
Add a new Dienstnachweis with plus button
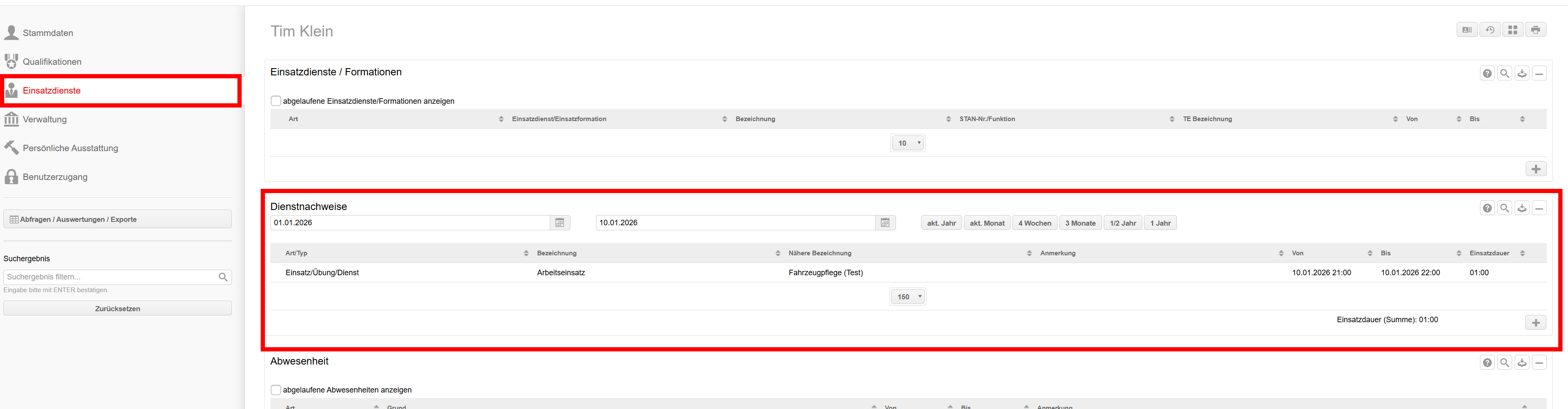click(x=1535, y=323)
